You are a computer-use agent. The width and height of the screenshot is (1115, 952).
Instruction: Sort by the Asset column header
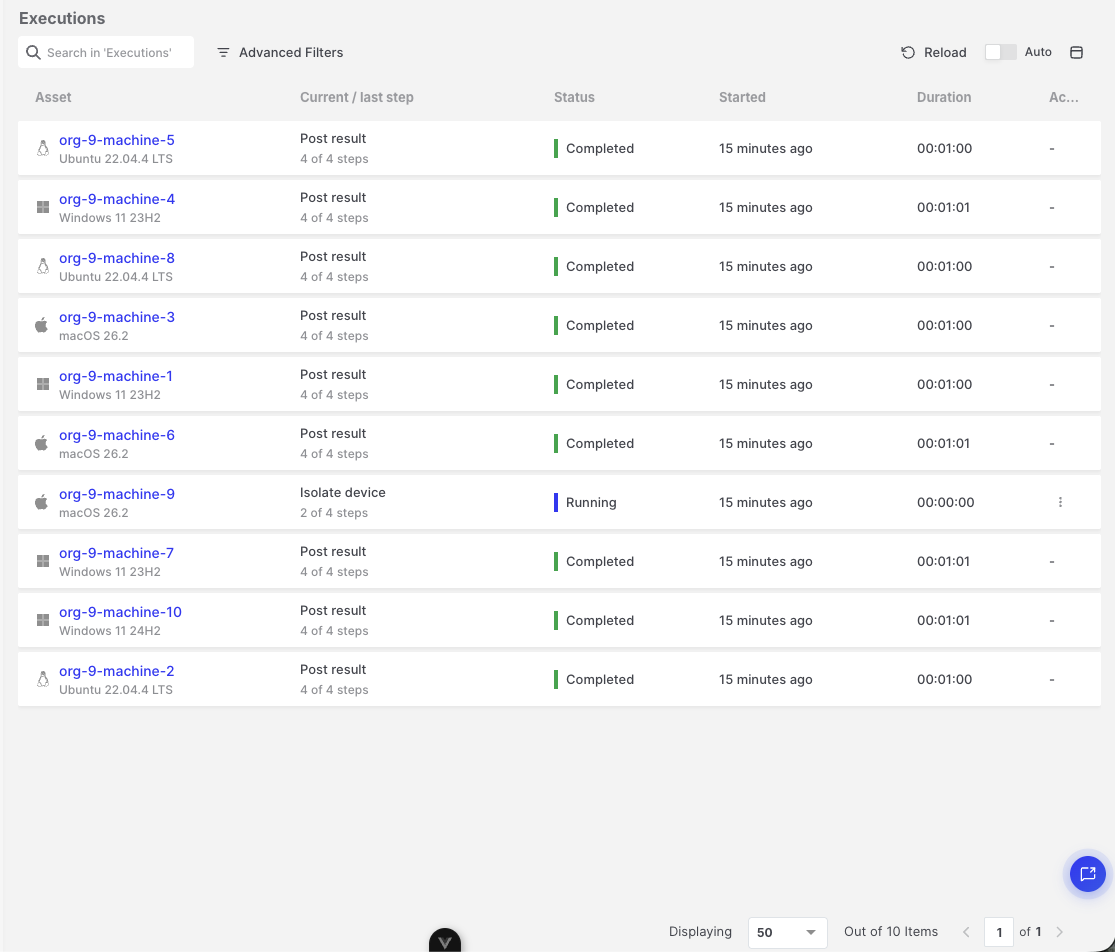click(x=53, y=97)
